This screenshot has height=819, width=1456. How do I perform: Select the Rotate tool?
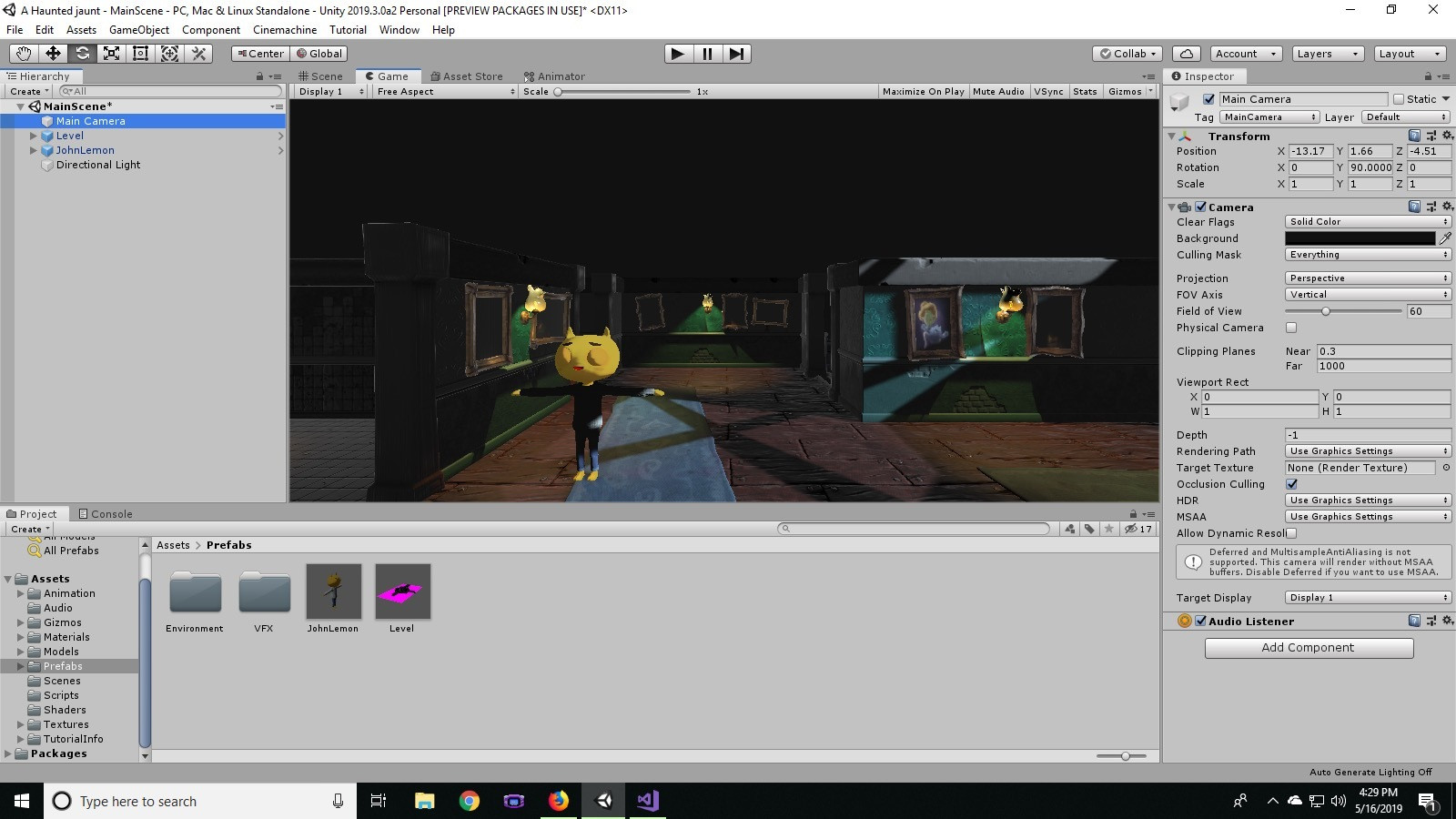[82, 54]
